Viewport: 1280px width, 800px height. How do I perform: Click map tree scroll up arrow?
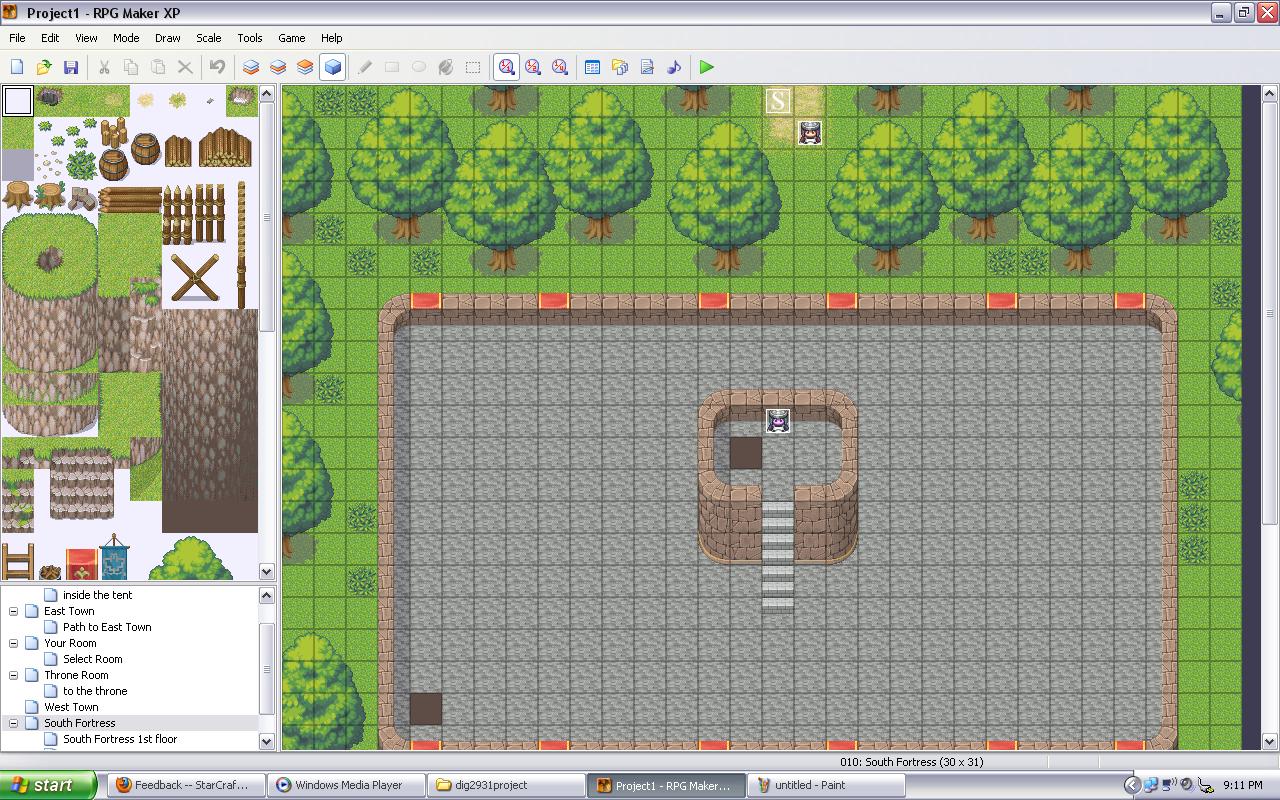[267, 595]
